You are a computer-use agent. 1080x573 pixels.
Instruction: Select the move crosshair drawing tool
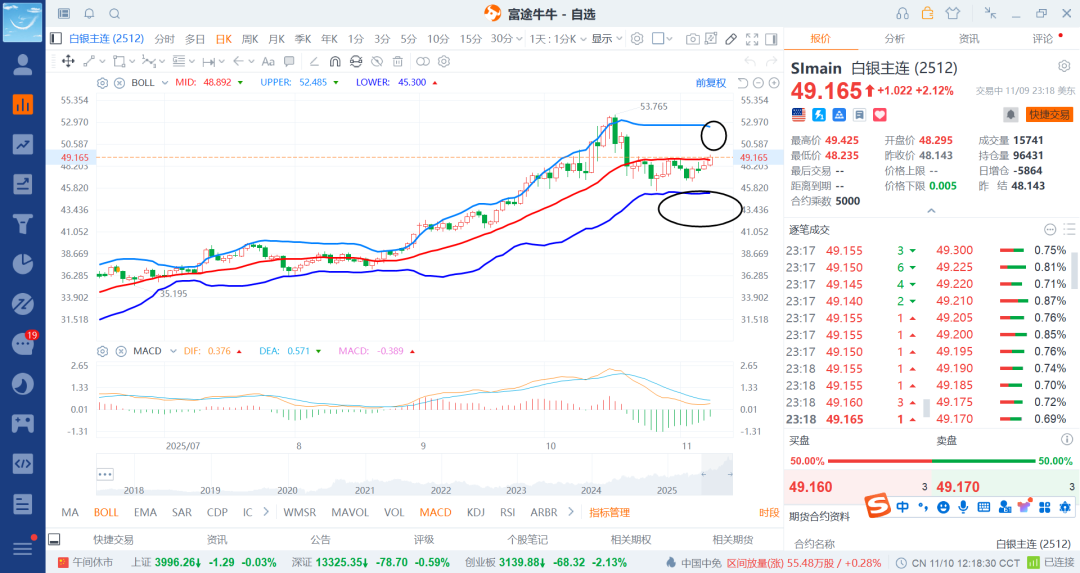68,61
